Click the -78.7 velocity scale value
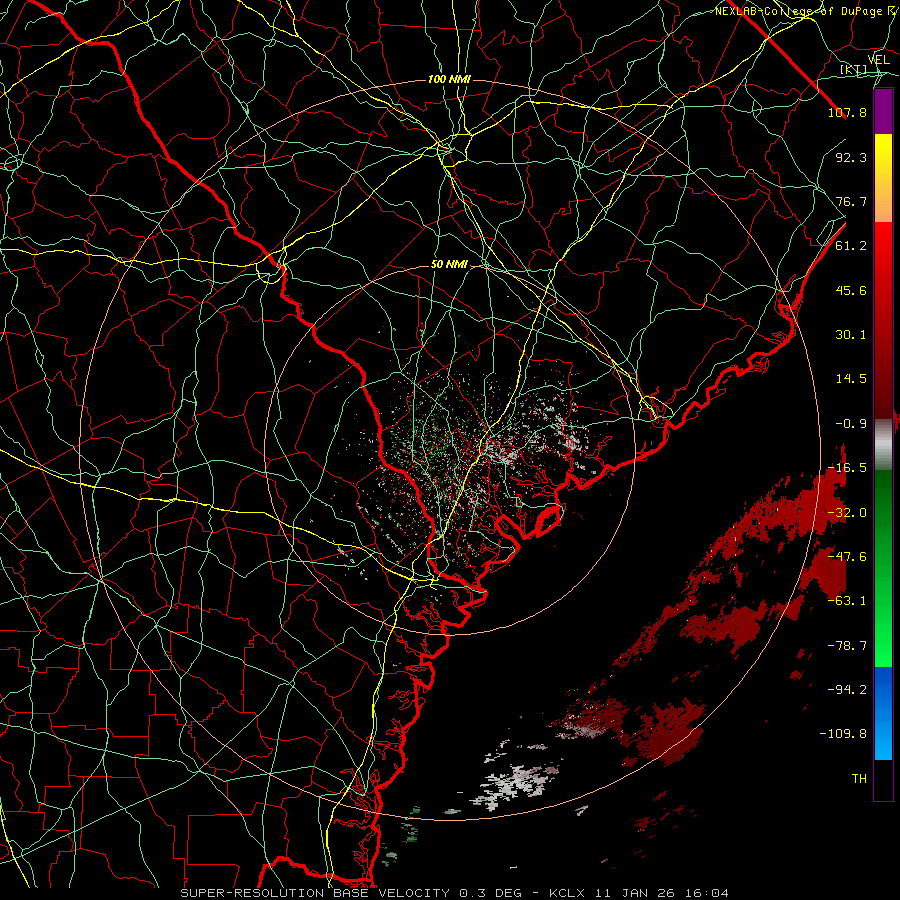The width and height of the screenshot is (900, 900). tap(847, 646)
